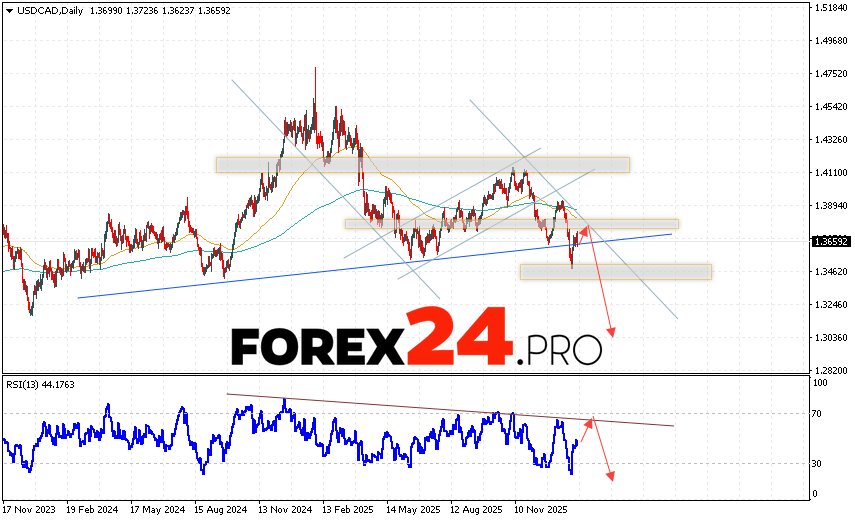Click the 15 Aug 2024 date label
The width and height of the screenshot is (855, 521).
222,507
